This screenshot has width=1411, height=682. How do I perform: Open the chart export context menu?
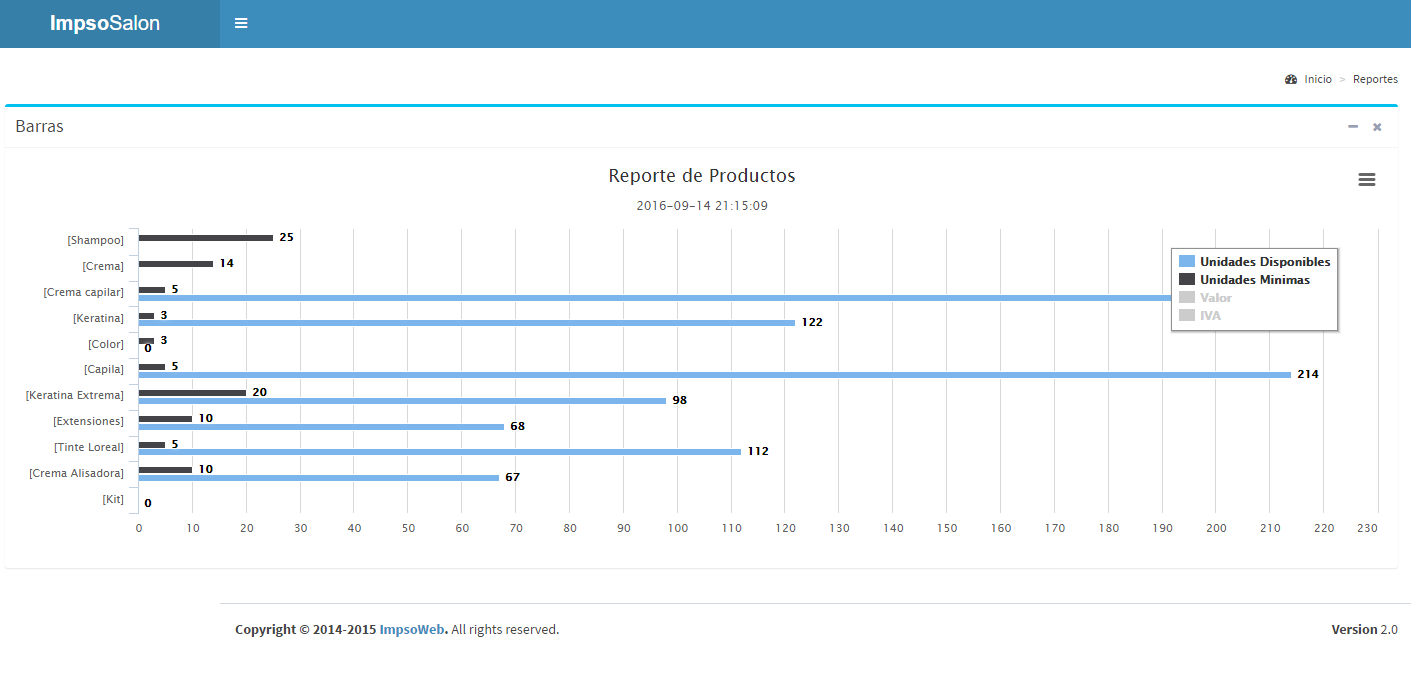coord(1366,180)
